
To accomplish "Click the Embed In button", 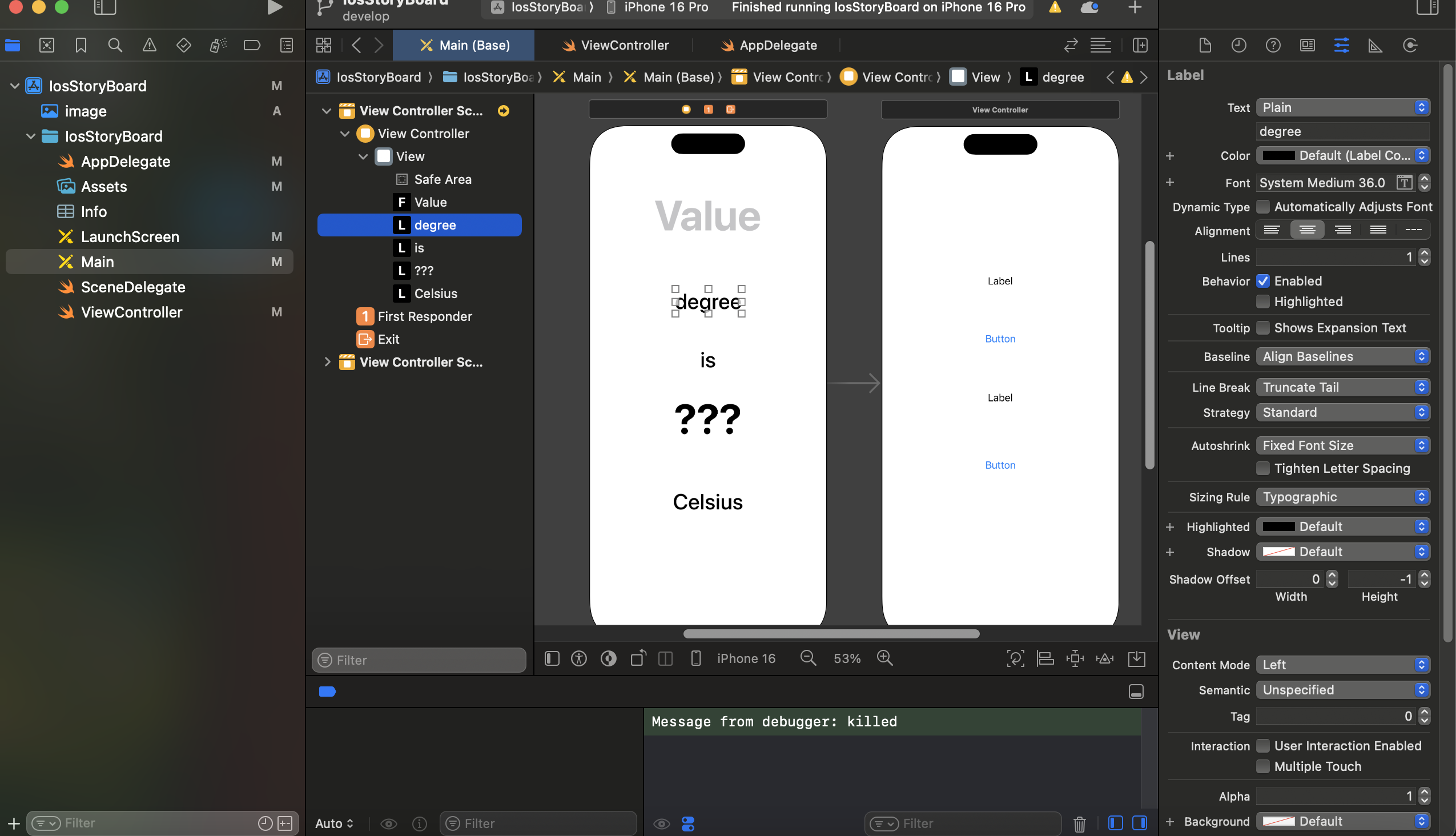I will [x=1137, y=658].
